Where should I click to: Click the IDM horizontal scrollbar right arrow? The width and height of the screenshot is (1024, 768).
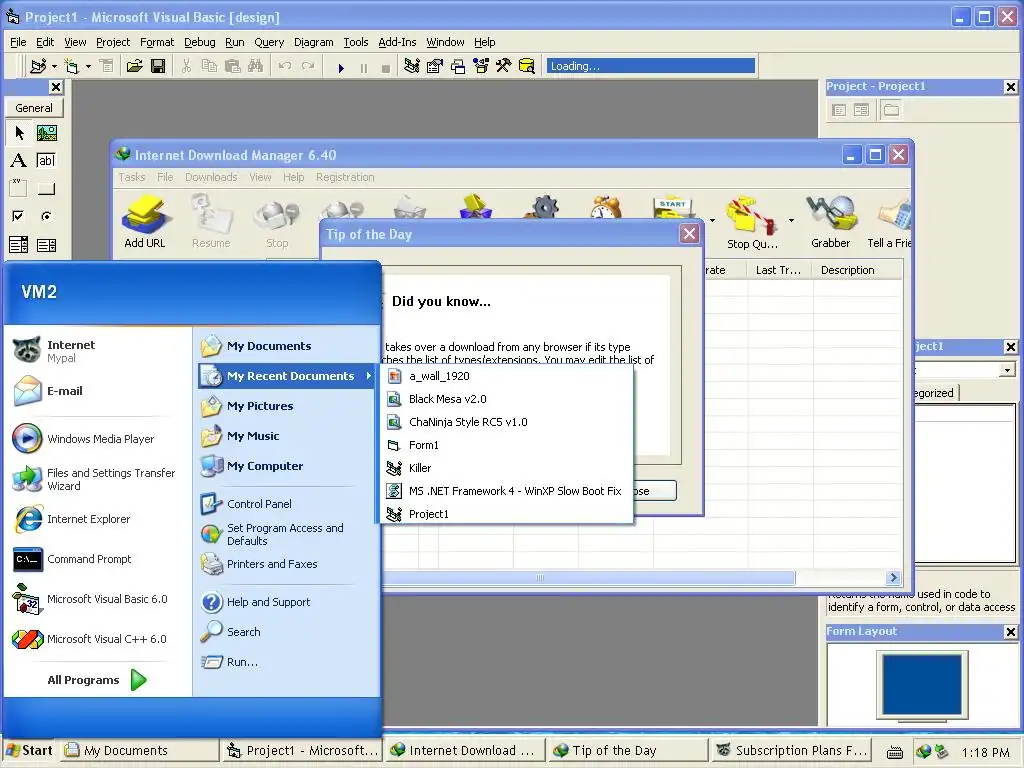pyautogui.click(x=893, y=577)
